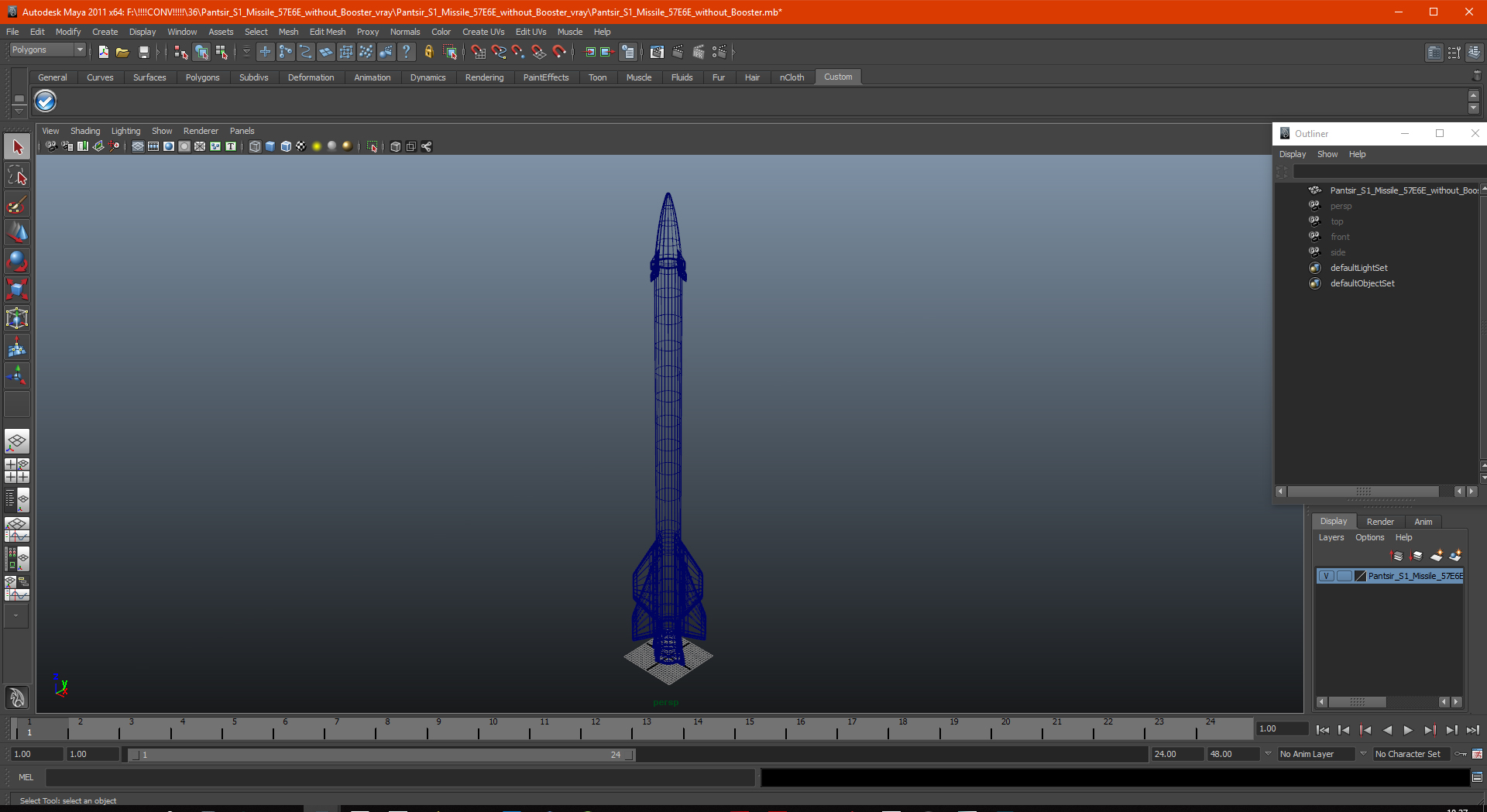
Task: Activate the Move tool cone icon
Action: point(17,233)
